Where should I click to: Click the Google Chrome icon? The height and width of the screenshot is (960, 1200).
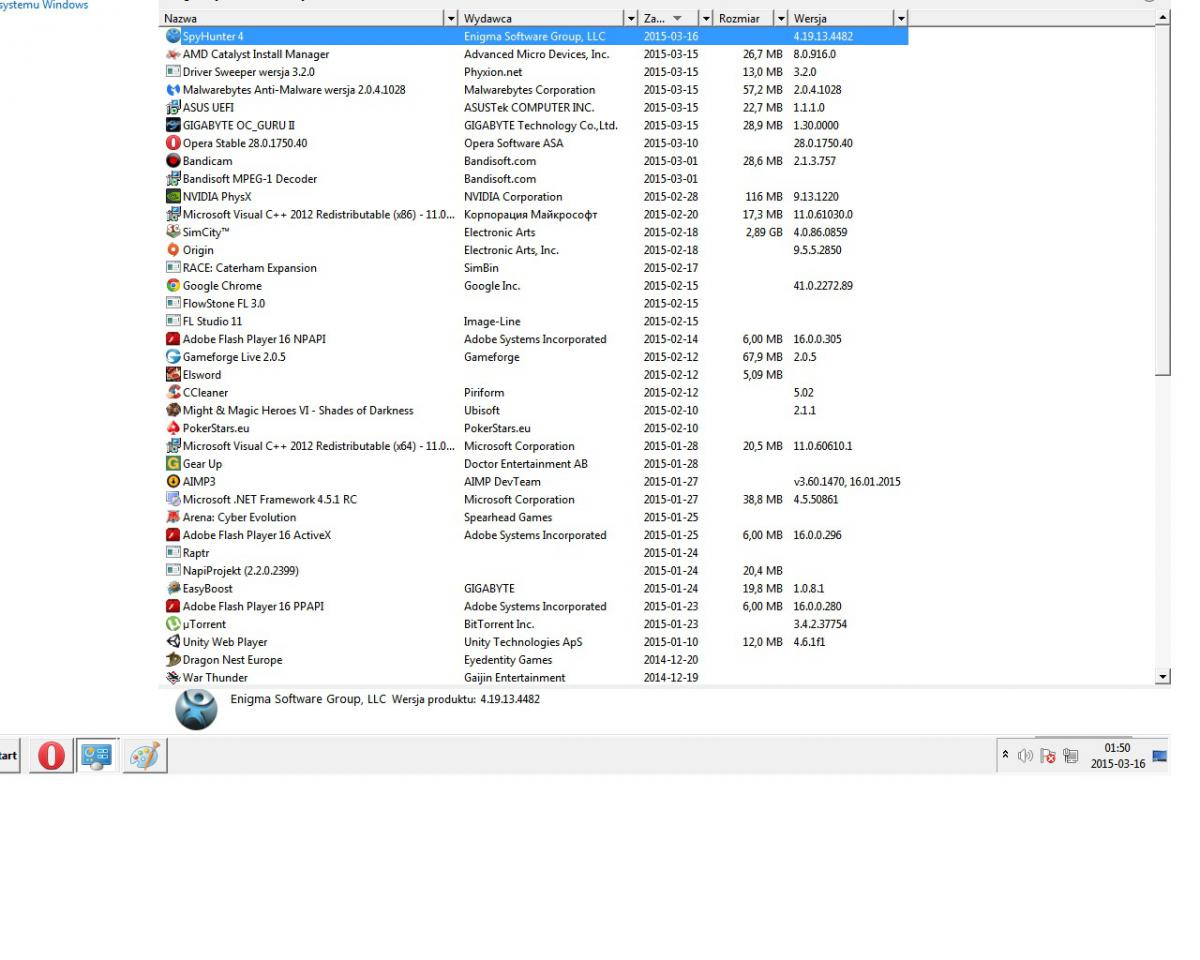173,286
